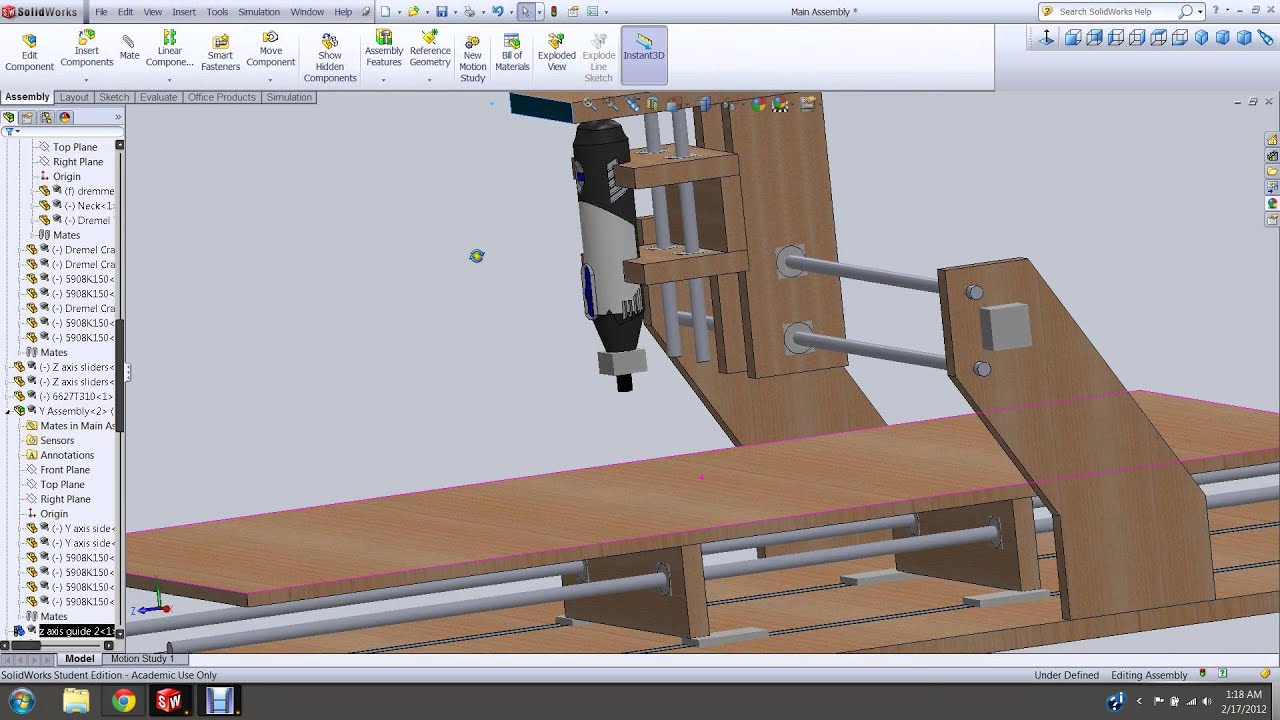Click the Insert Components tool

pyautogui.click(x=87, y=49)
